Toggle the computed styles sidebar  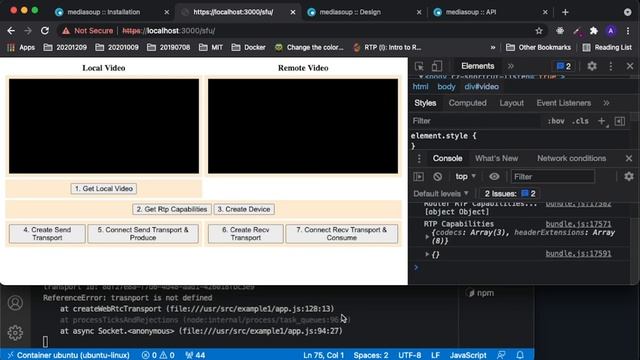pyautogui.click(x=620, y=121)
